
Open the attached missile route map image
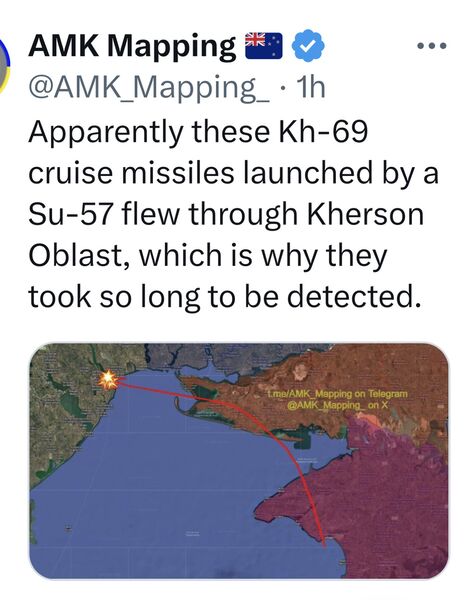tap(238, 461)
